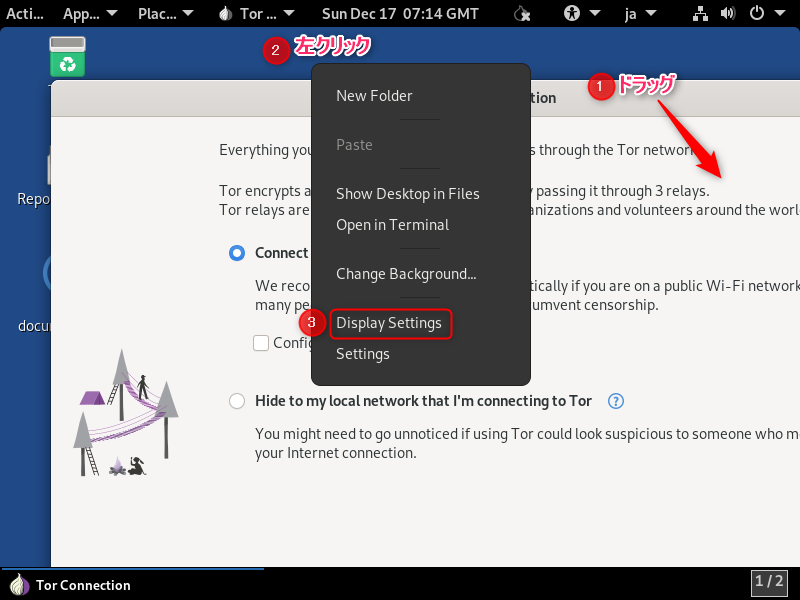Screen dimensions: 800x600
Task: Click the help question mark icon beside Hide option
Action: coord(616,401)
